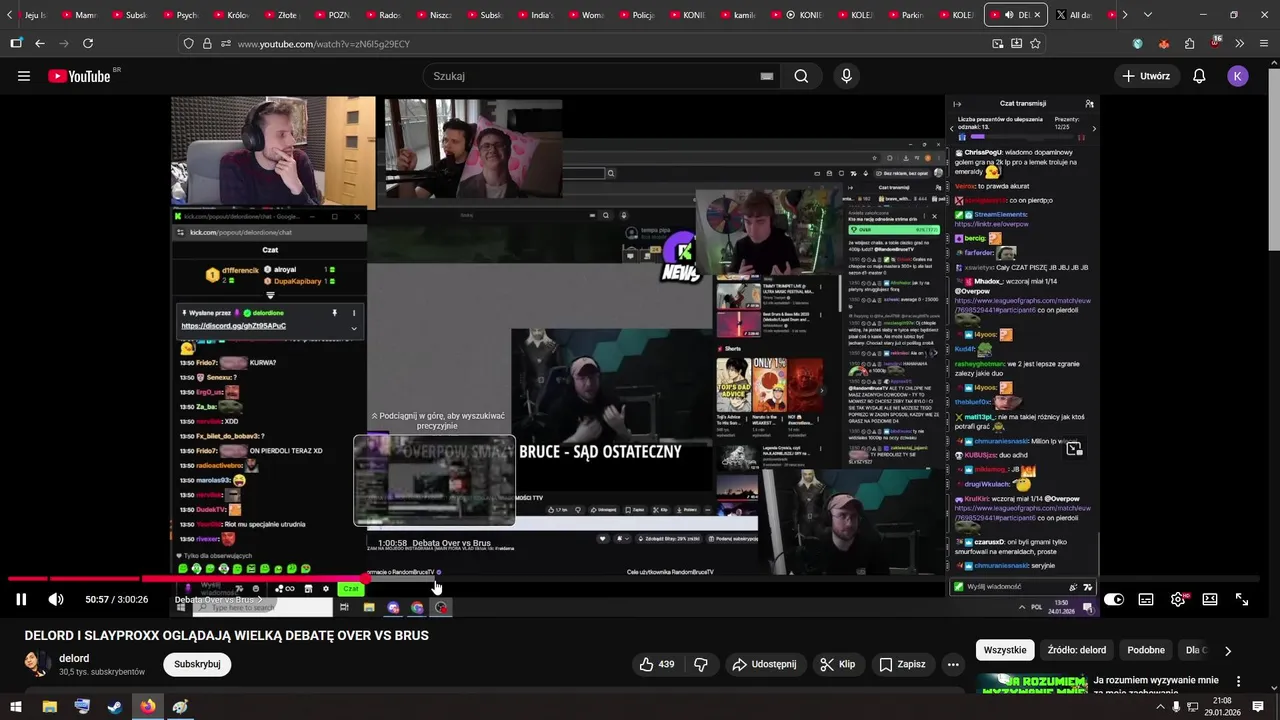Select the Źródło: delord filter chip
Screen dimensions: 1280x720
1076,650
